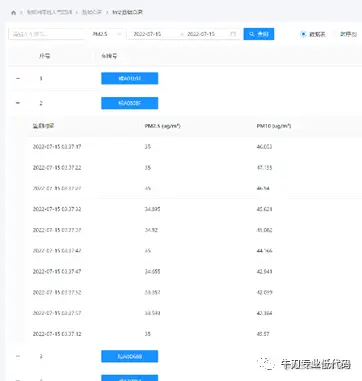
Task: Focus the keyword search input box
Action: (47, 34)
